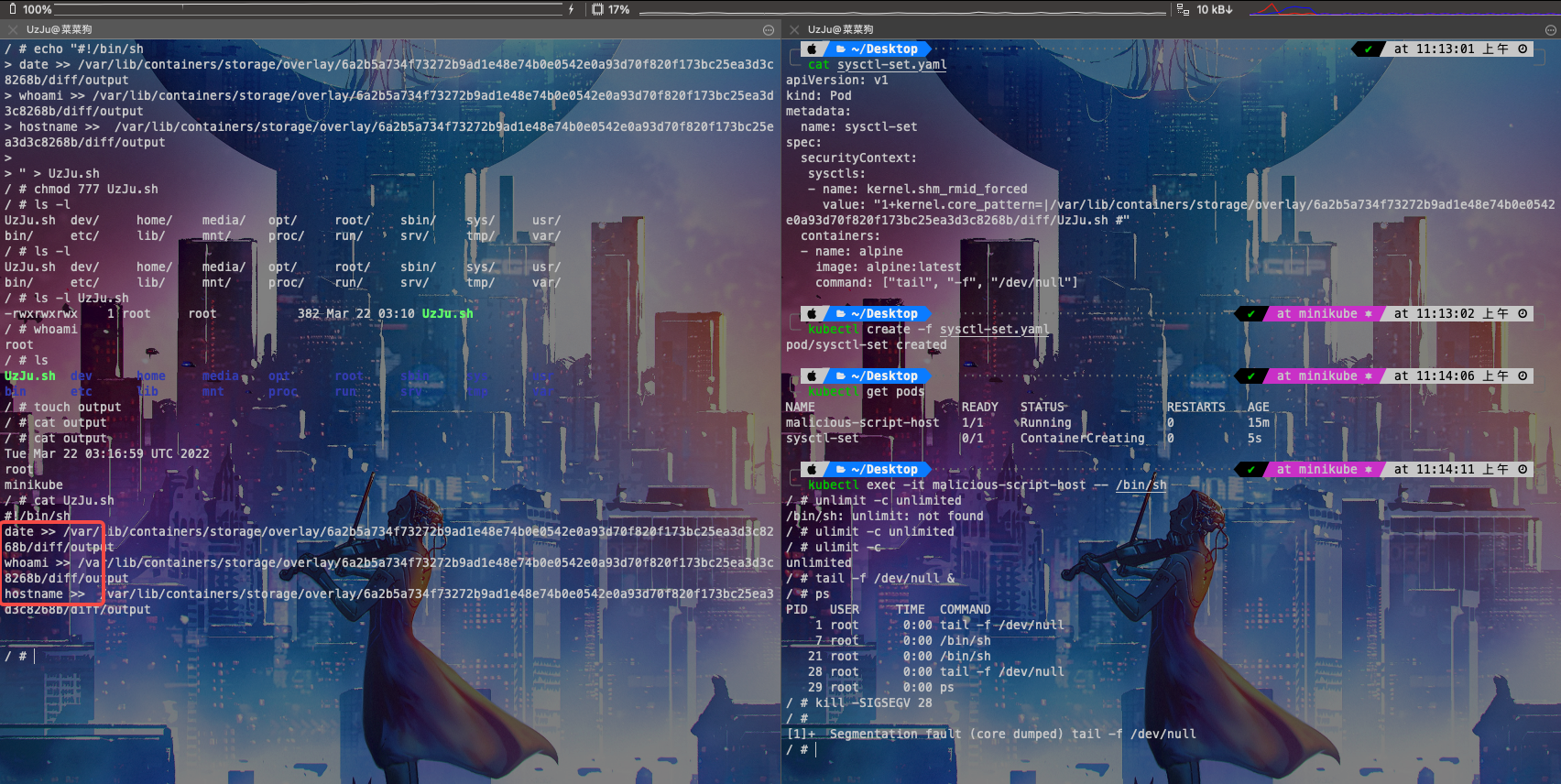Click the 'pod/sysctl-set created' output line
The image size is (1561, 784).
click(866, 344)
